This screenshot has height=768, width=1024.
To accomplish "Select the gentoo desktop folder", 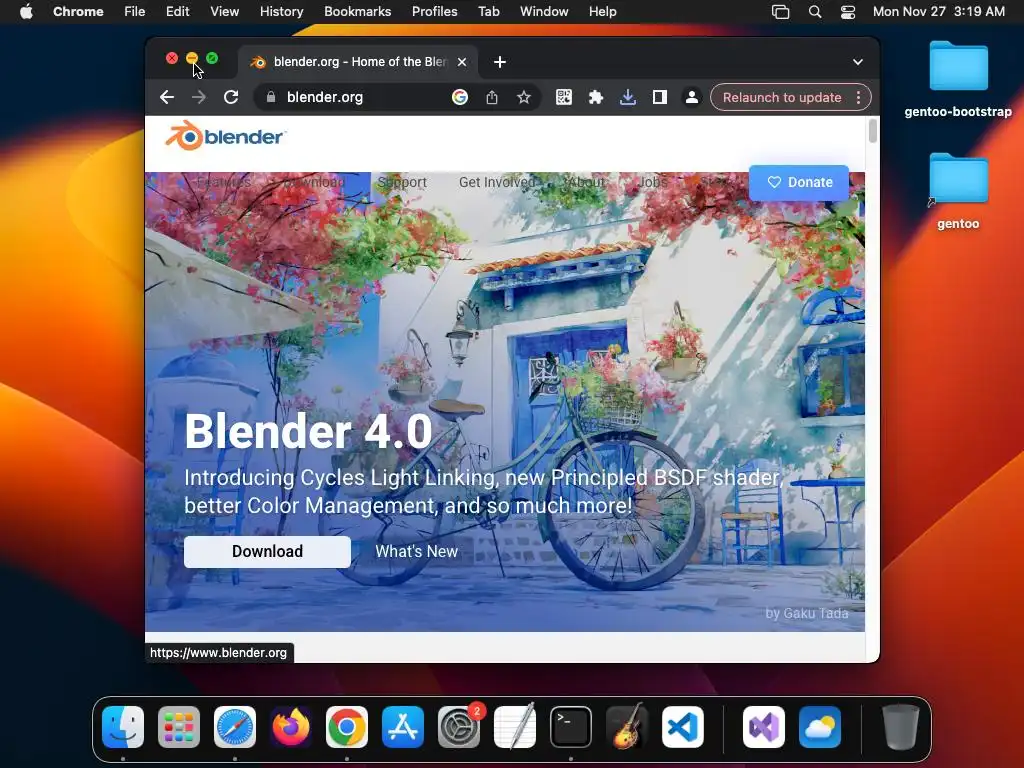I will 958,191.
